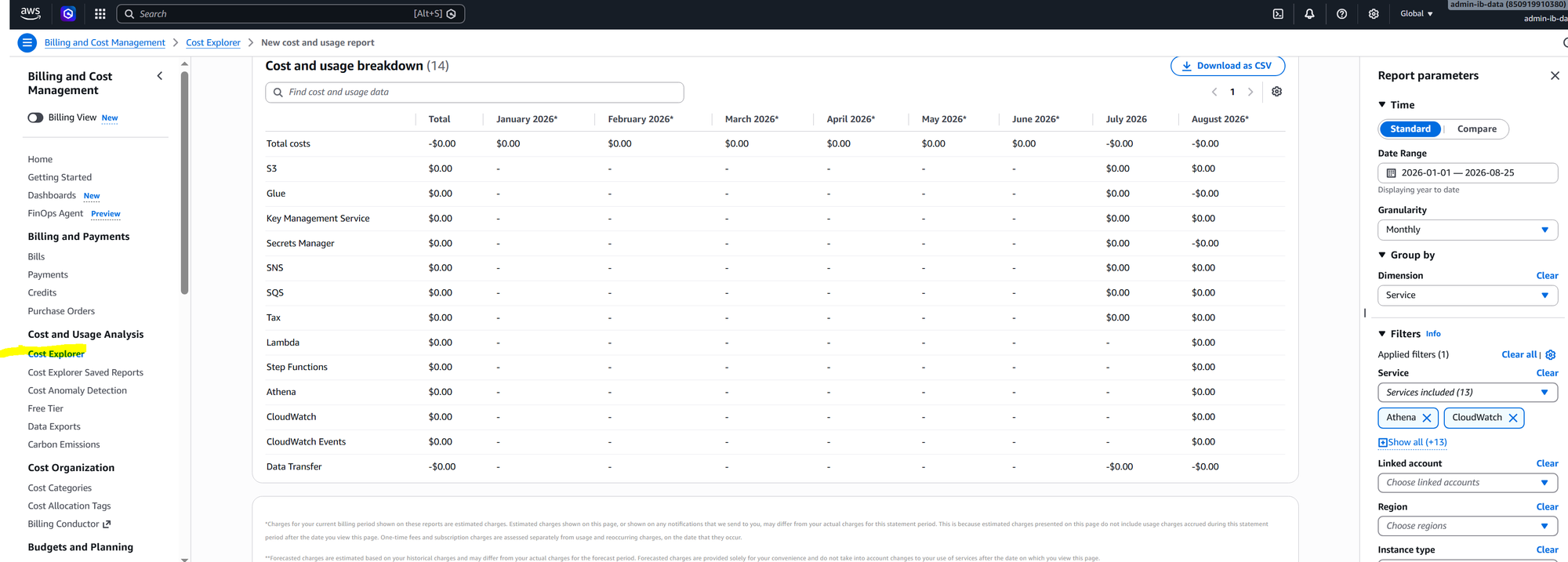Viewport: 1568px width, 562px height.
Task: Open the Amazon Q icon in top bar
Action: click(68, 13)
